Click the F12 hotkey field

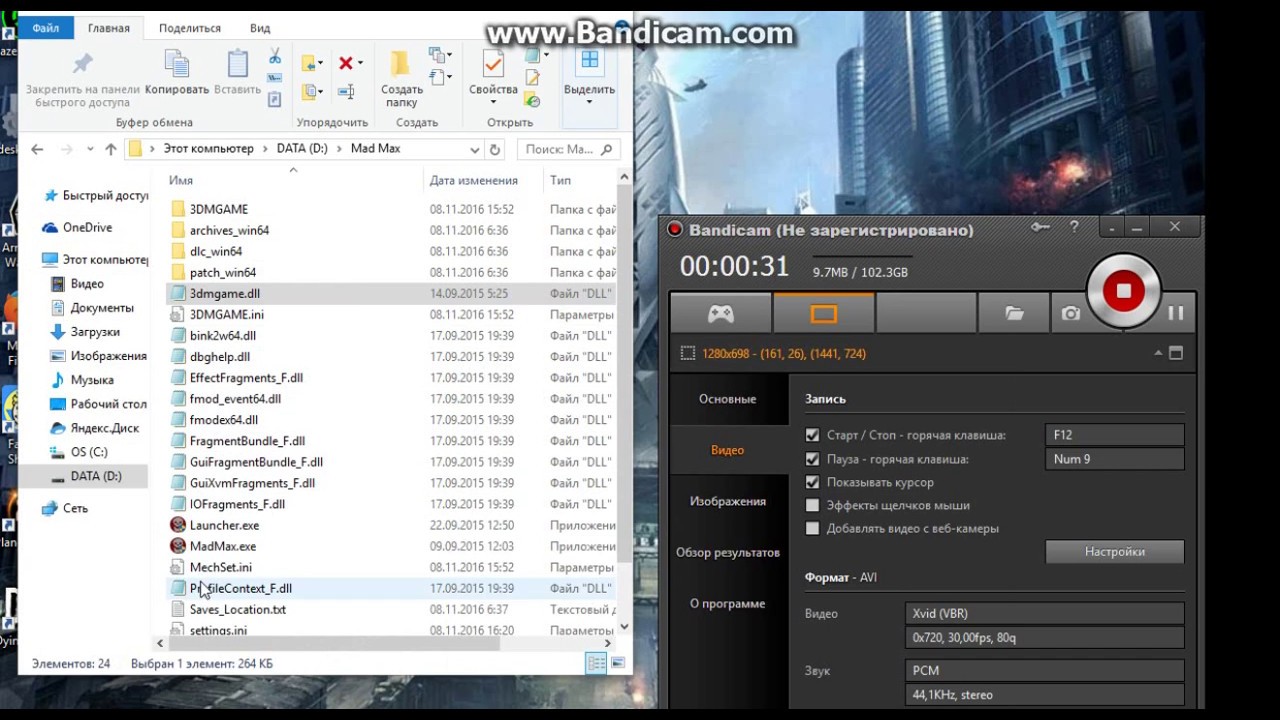1115,435
